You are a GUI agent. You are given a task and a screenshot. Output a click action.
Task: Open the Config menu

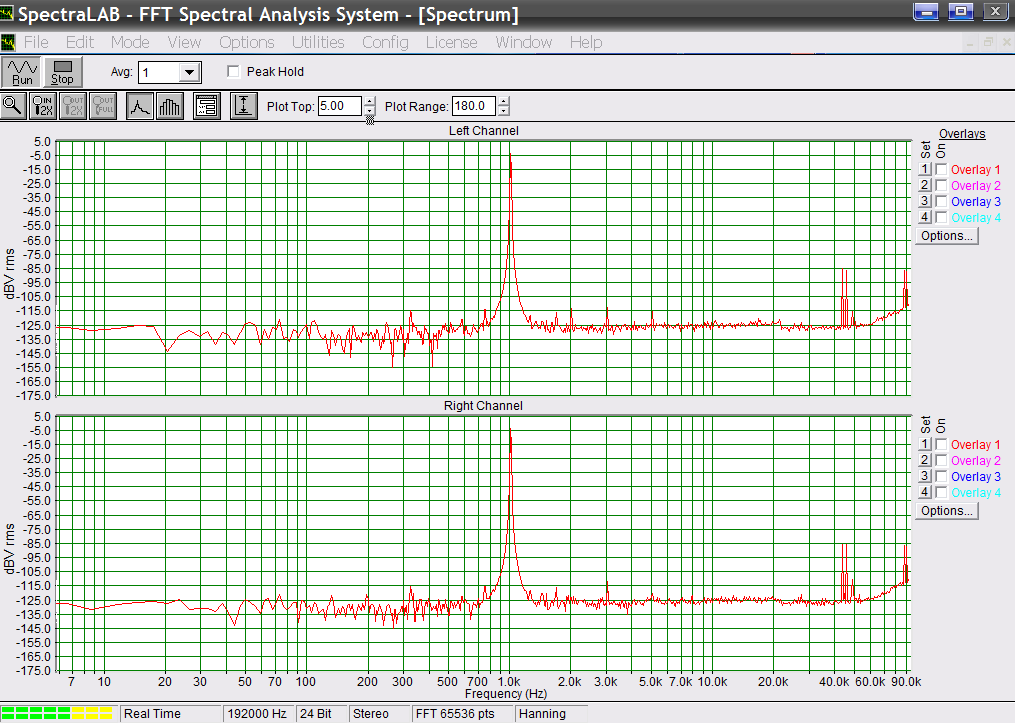point(385,42)
